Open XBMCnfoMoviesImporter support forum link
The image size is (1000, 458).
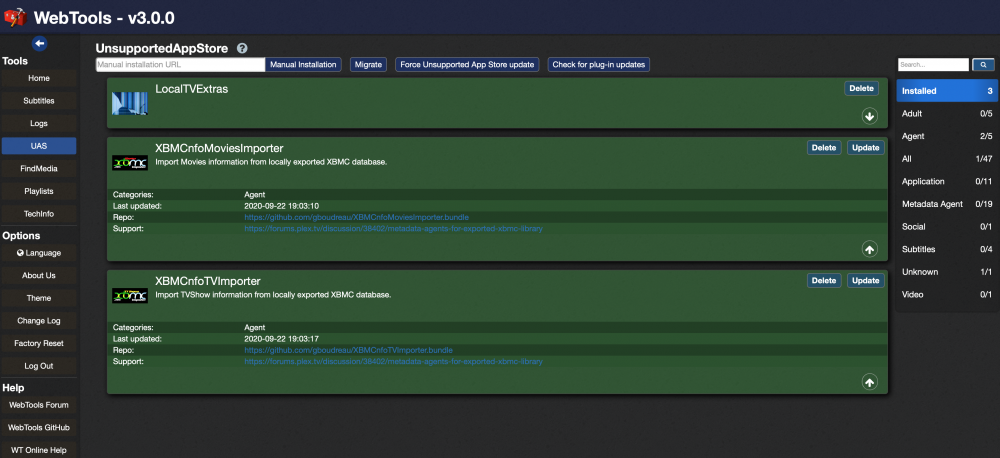393,228
